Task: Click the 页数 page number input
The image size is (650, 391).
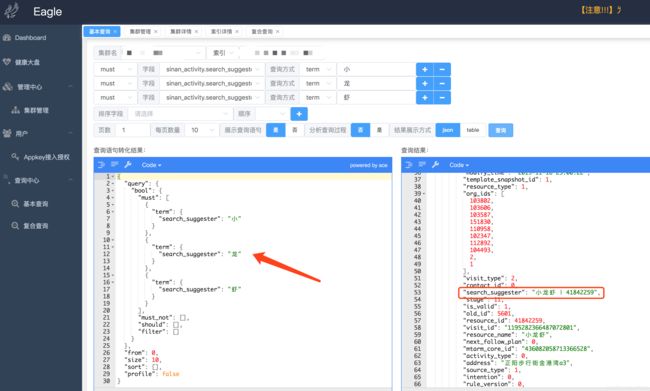Action: click(132, 130)
